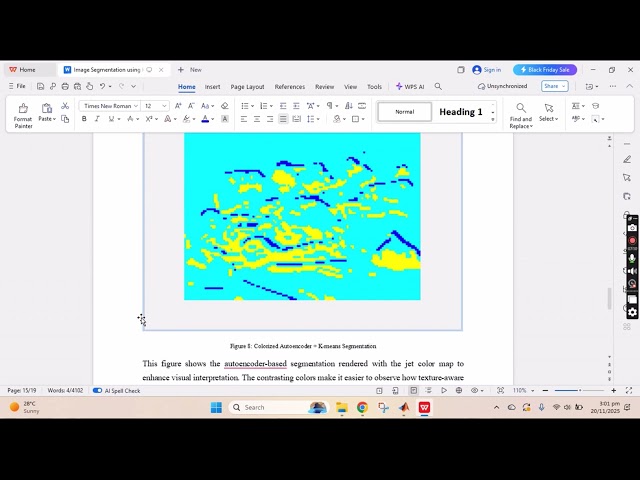Click the Sign in link
This screenshot has width=640, height=480.
[x=487, y=70]
